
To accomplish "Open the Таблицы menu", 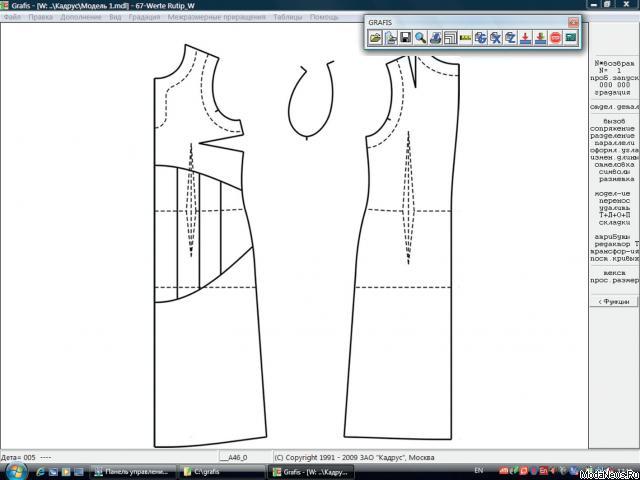I will 288,17.
